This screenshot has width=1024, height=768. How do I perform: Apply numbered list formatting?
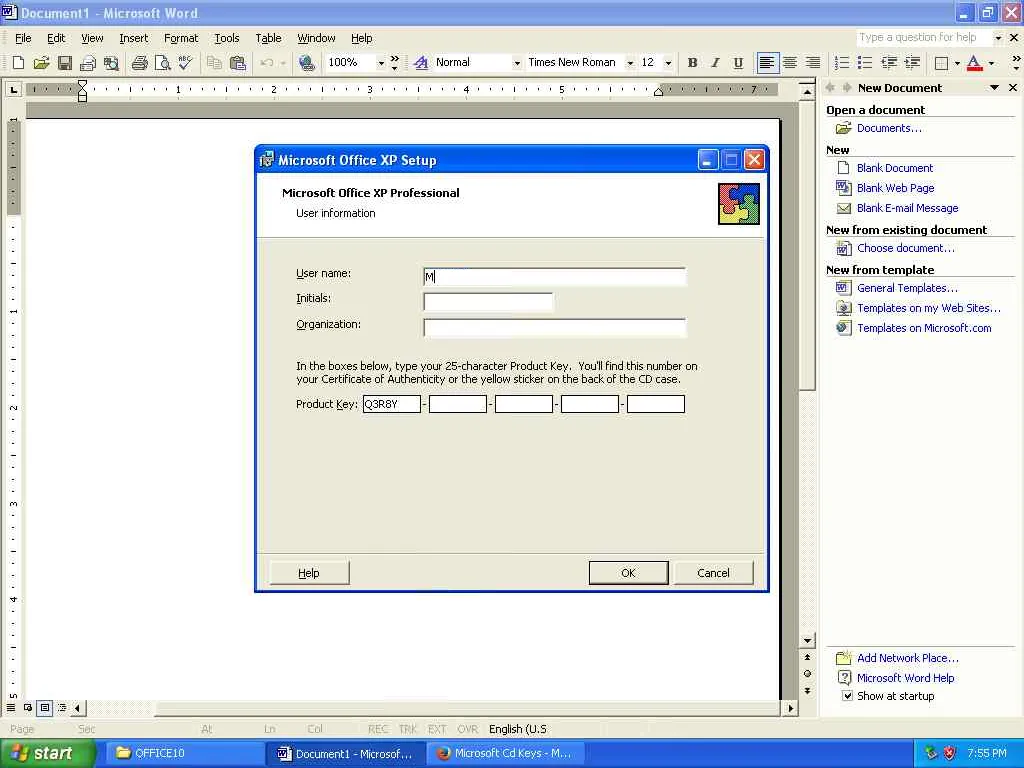(842, 63)
